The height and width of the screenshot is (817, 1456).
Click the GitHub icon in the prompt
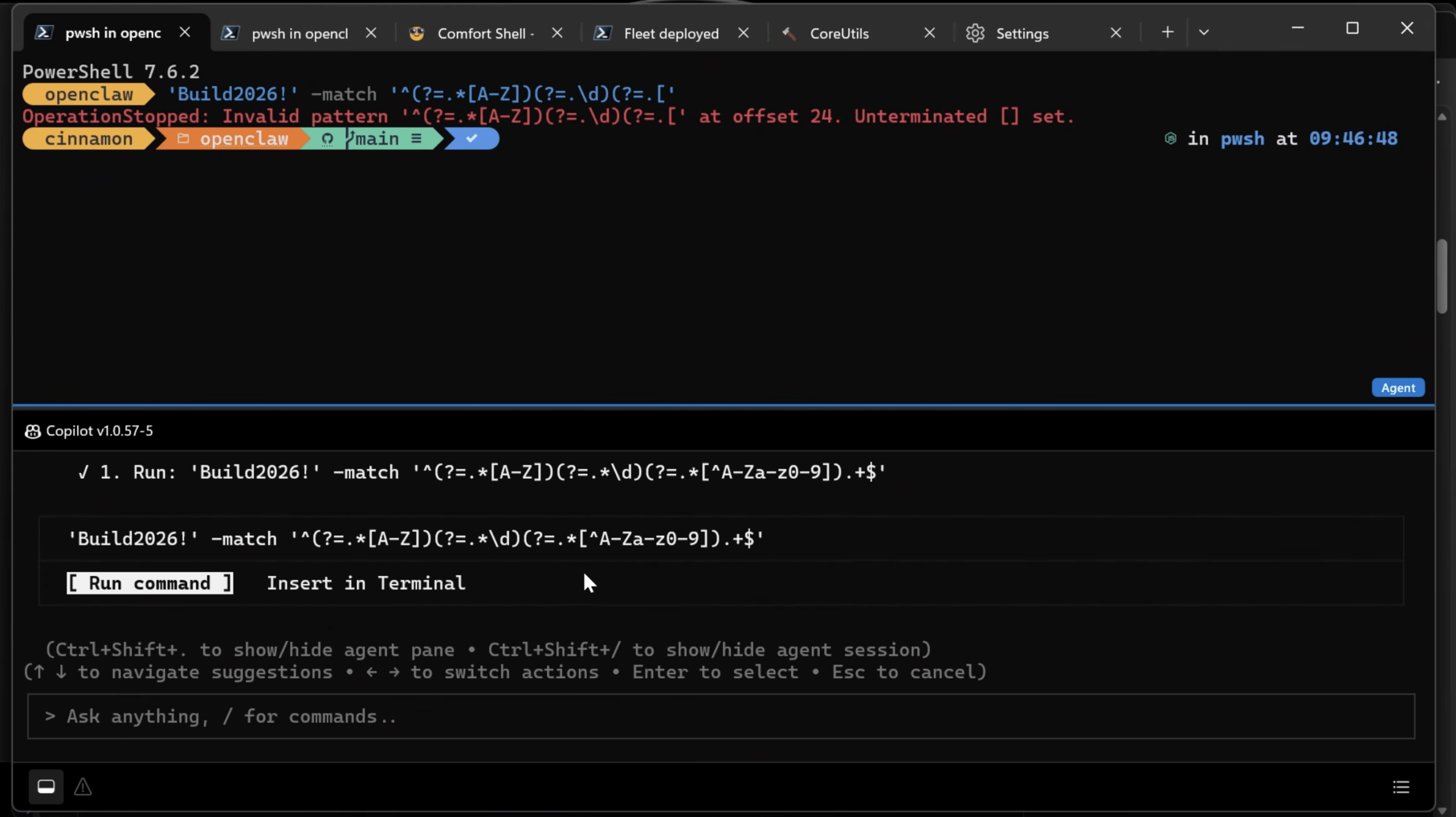pos(327,139)
